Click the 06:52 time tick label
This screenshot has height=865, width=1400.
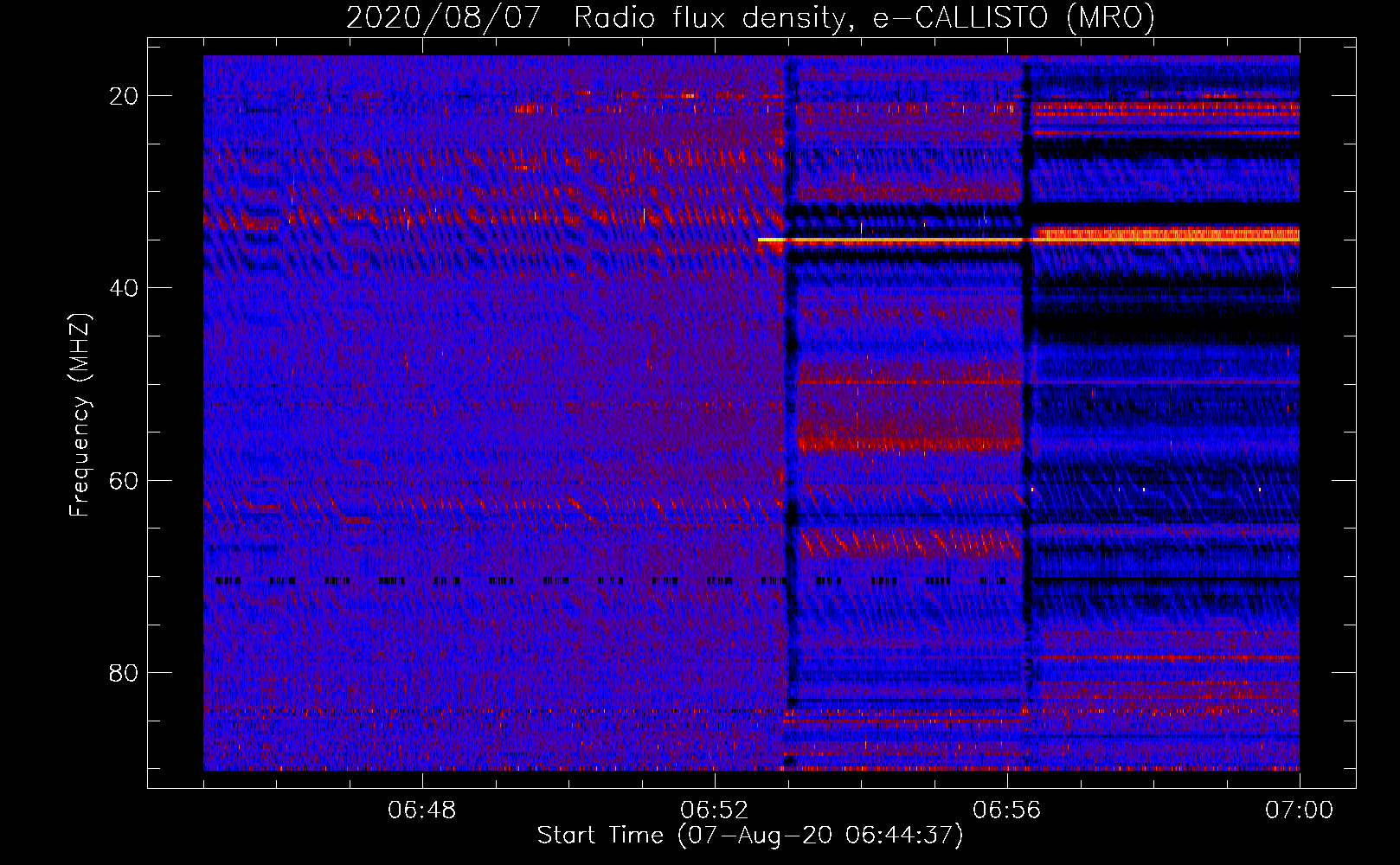[715, 811]
